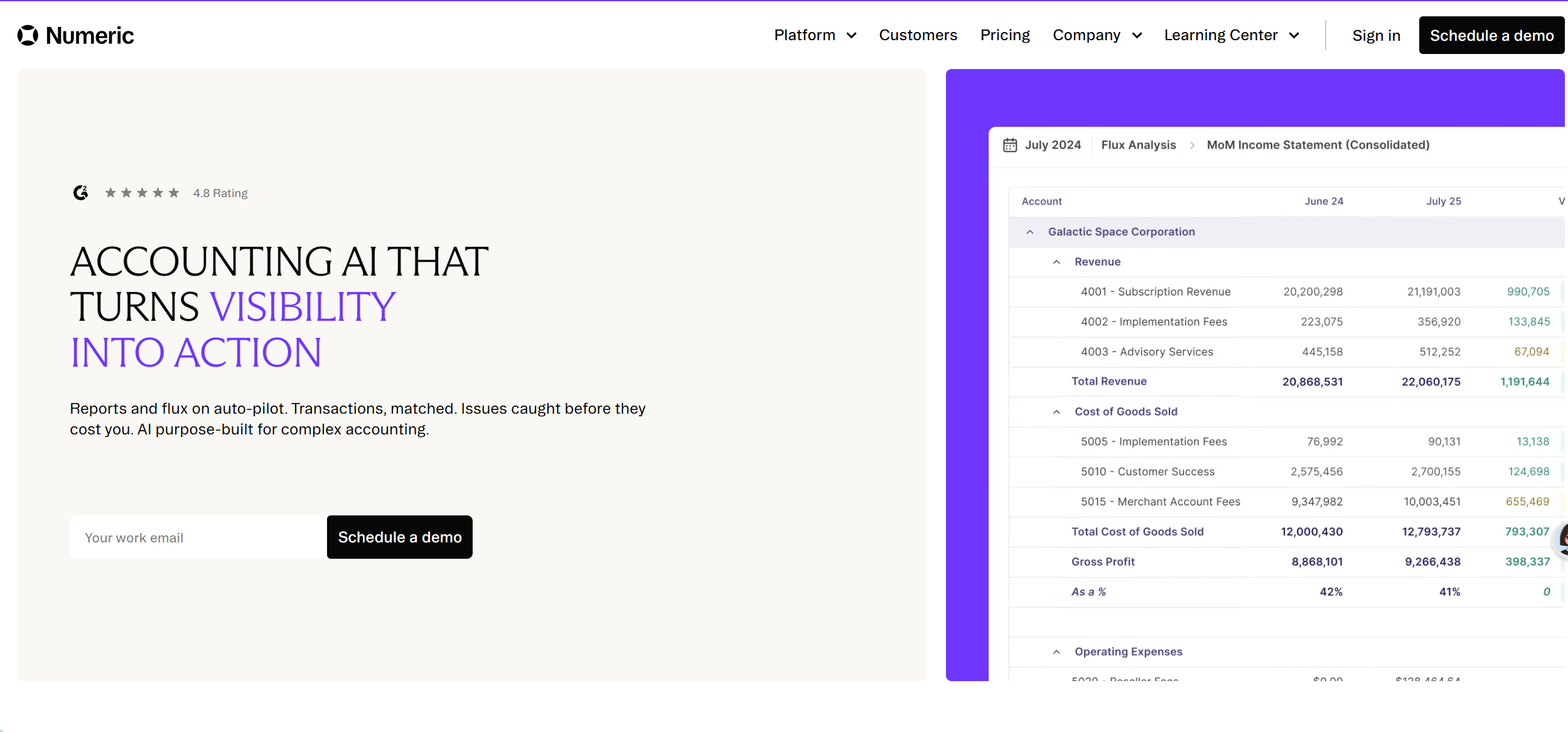The width and height of the screenshot is (1568, 732).
Task: Click the 2,575,456 June value
Action: (1317, 472)
